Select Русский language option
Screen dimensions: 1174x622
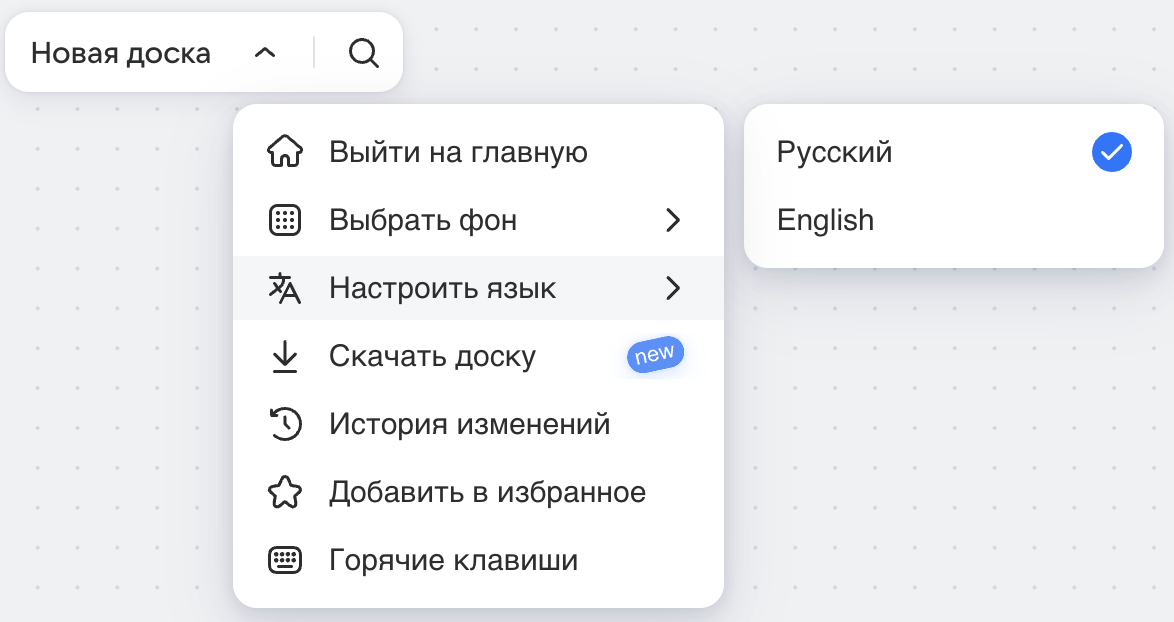click(x=954, y=152)
